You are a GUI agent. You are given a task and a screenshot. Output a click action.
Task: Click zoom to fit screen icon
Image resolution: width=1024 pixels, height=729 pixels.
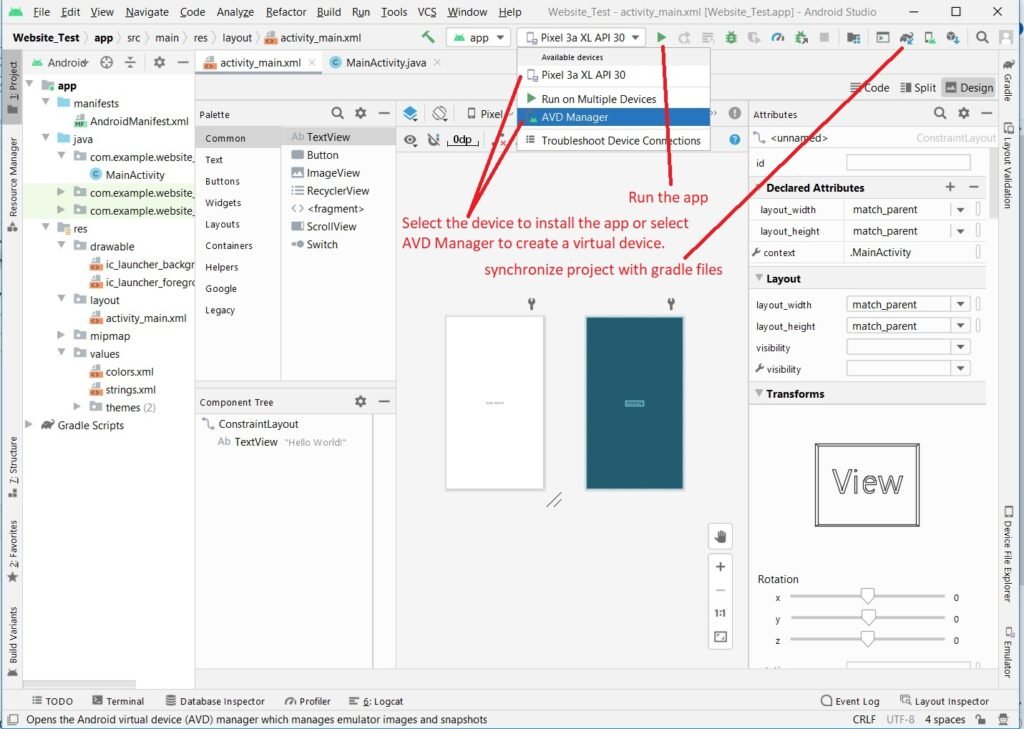point(720,636)
